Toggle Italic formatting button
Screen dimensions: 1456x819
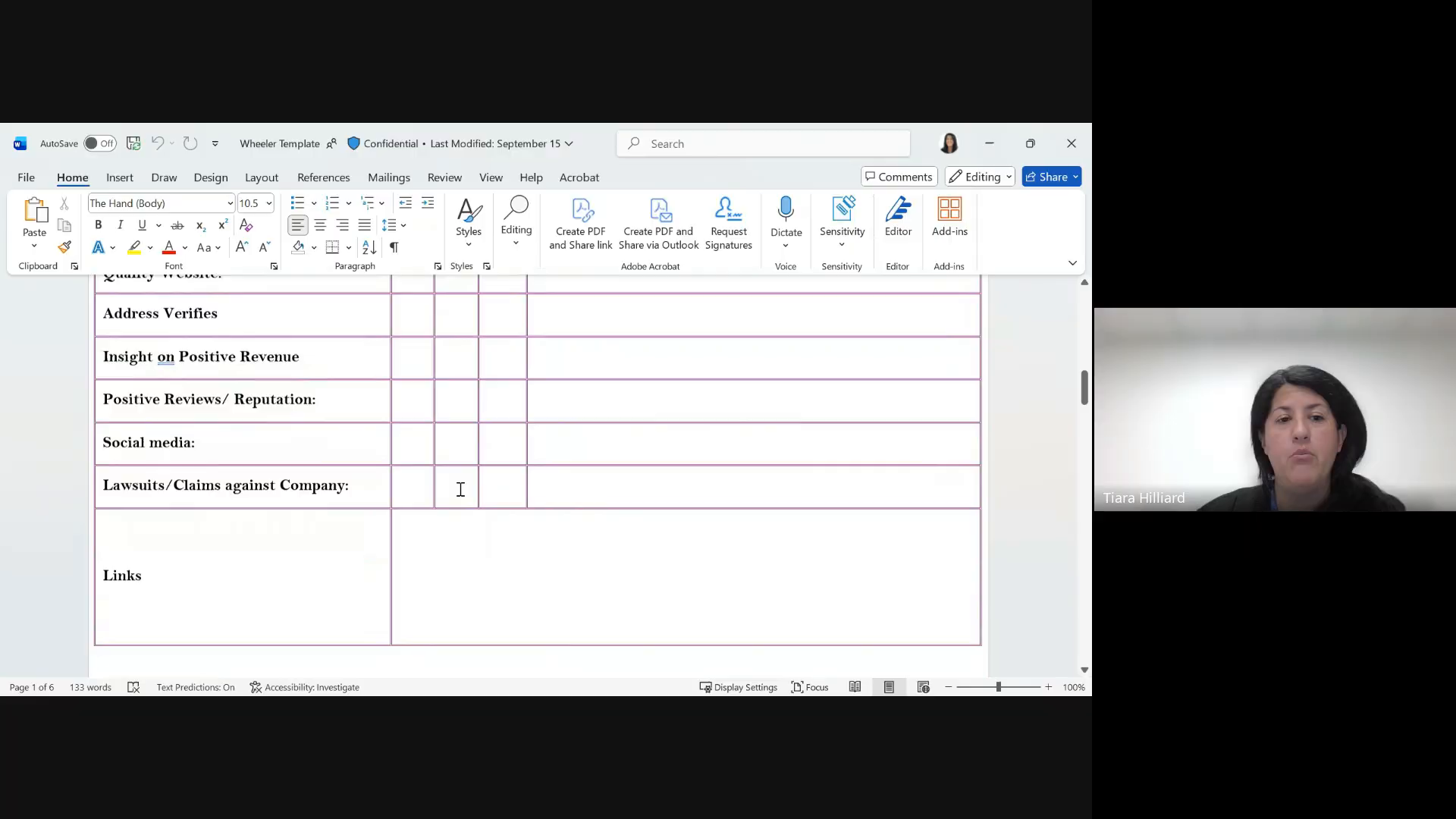coord(120,225)
